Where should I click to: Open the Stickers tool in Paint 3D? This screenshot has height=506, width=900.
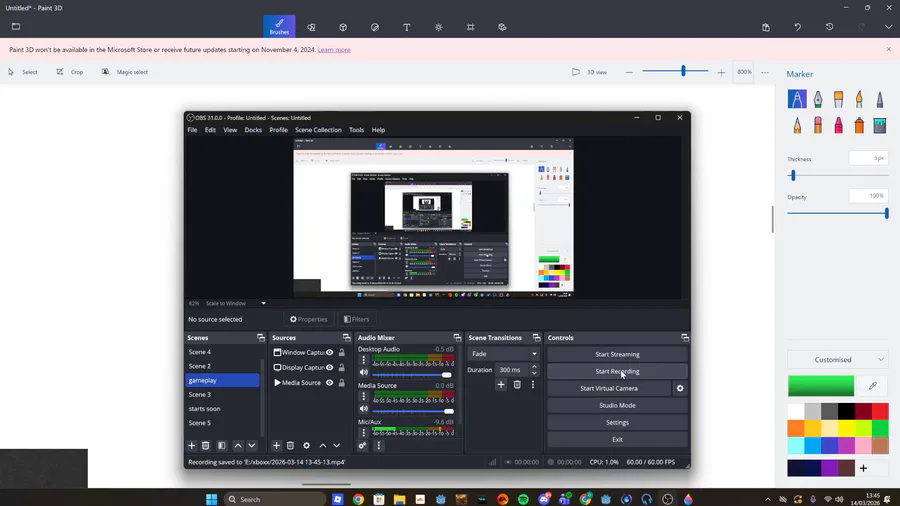coord(375,27)
